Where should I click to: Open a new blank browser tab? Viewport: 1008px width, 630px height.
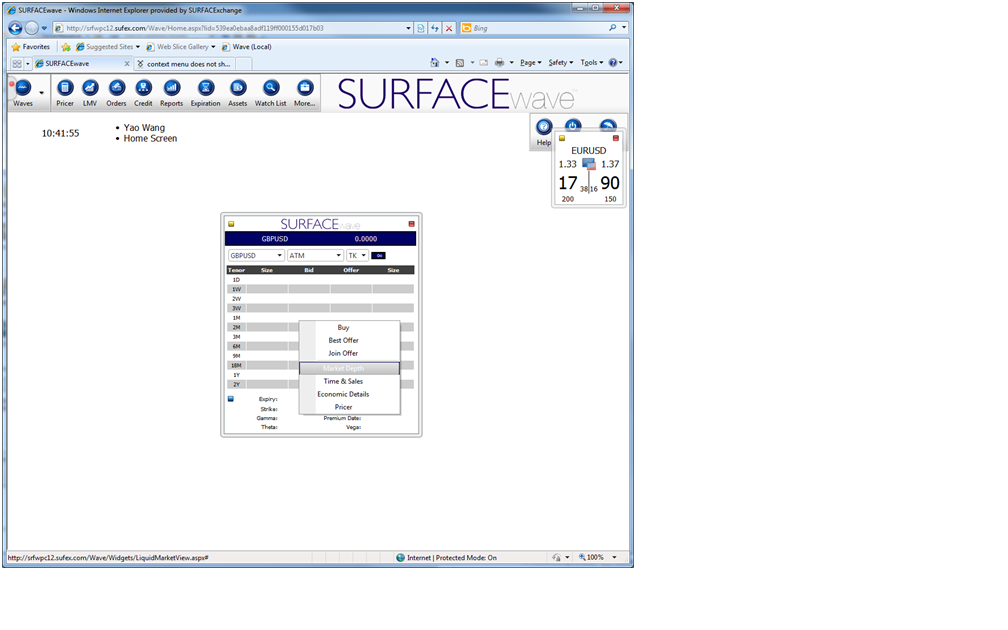[x=244, y=64]
